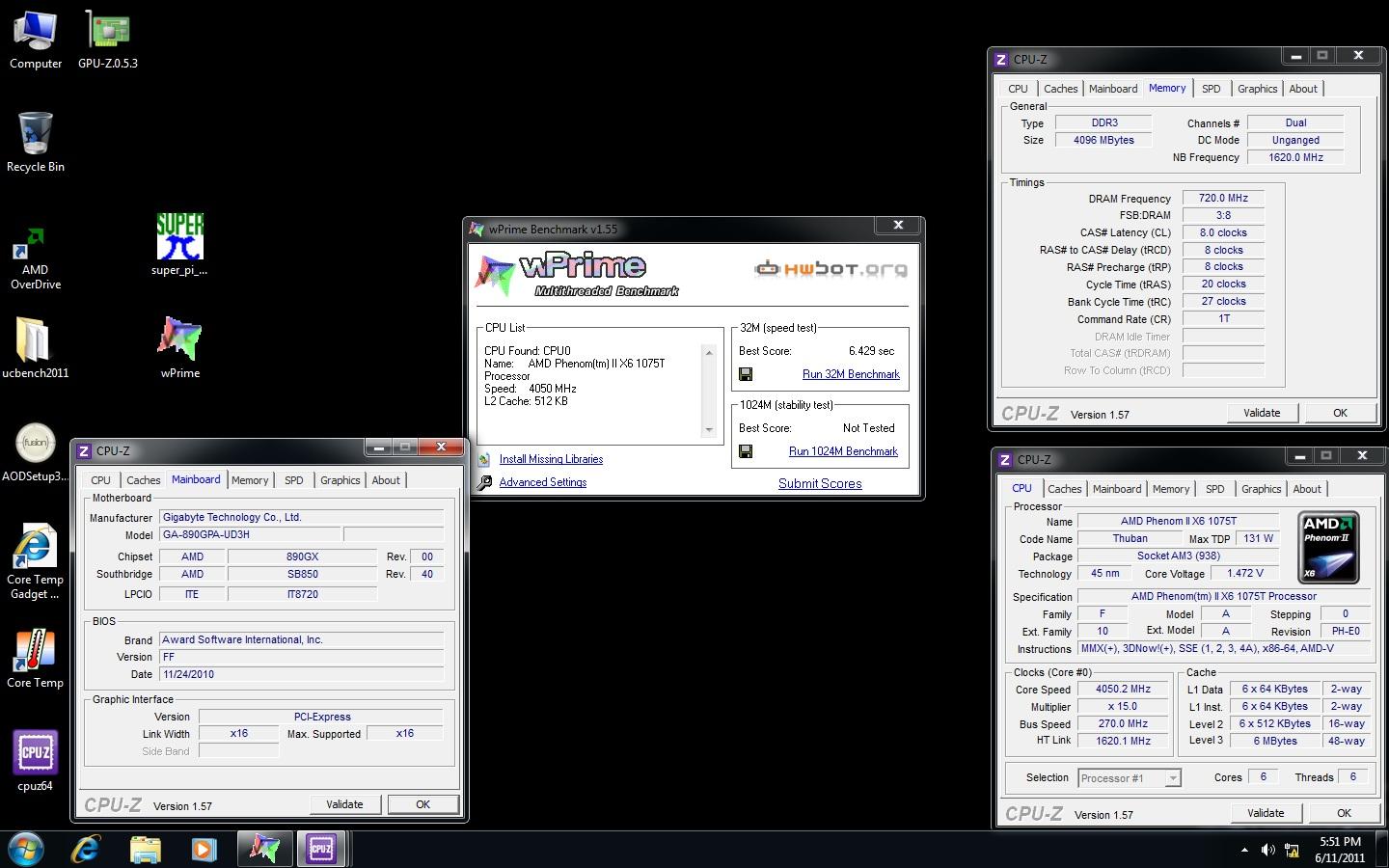Open Processor #1 selection dropdown
Viewport: 1389px width, 868px height.
pyautogui.click(x=1130, y=778)
